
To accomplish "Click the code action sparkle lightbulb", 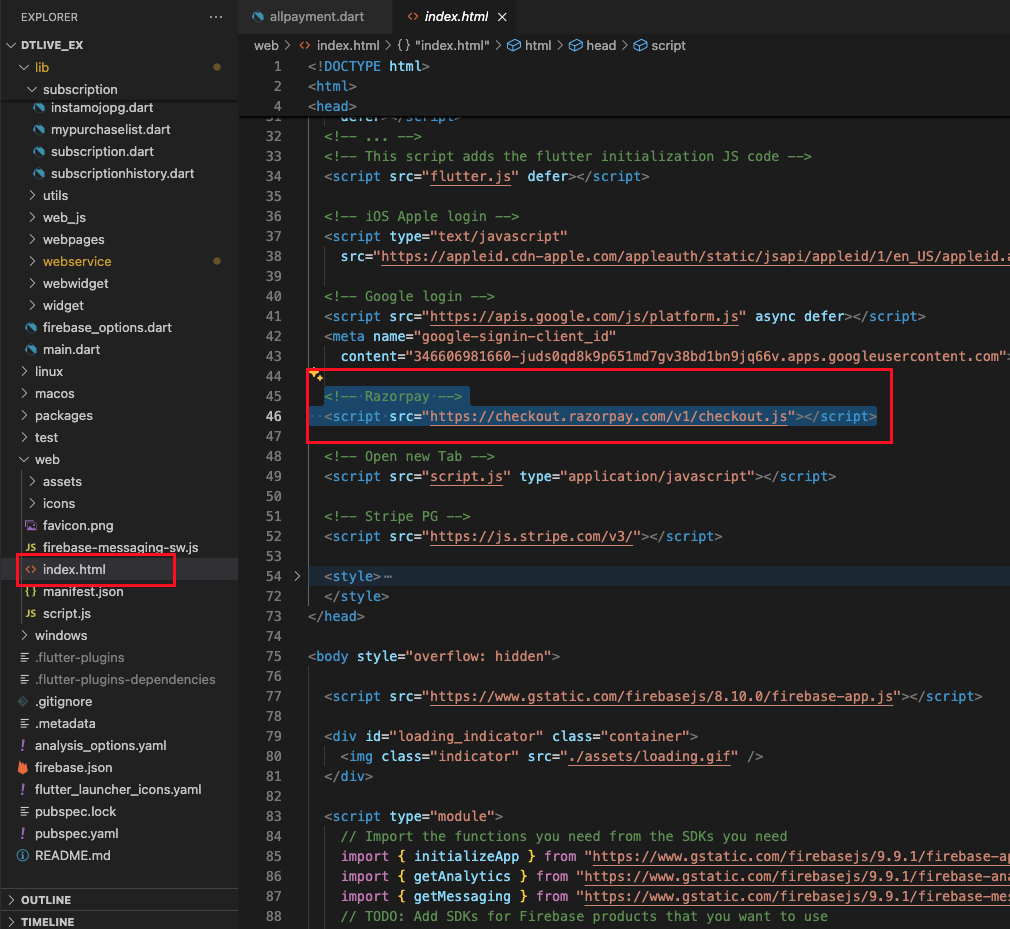I will tap(316, 375).
